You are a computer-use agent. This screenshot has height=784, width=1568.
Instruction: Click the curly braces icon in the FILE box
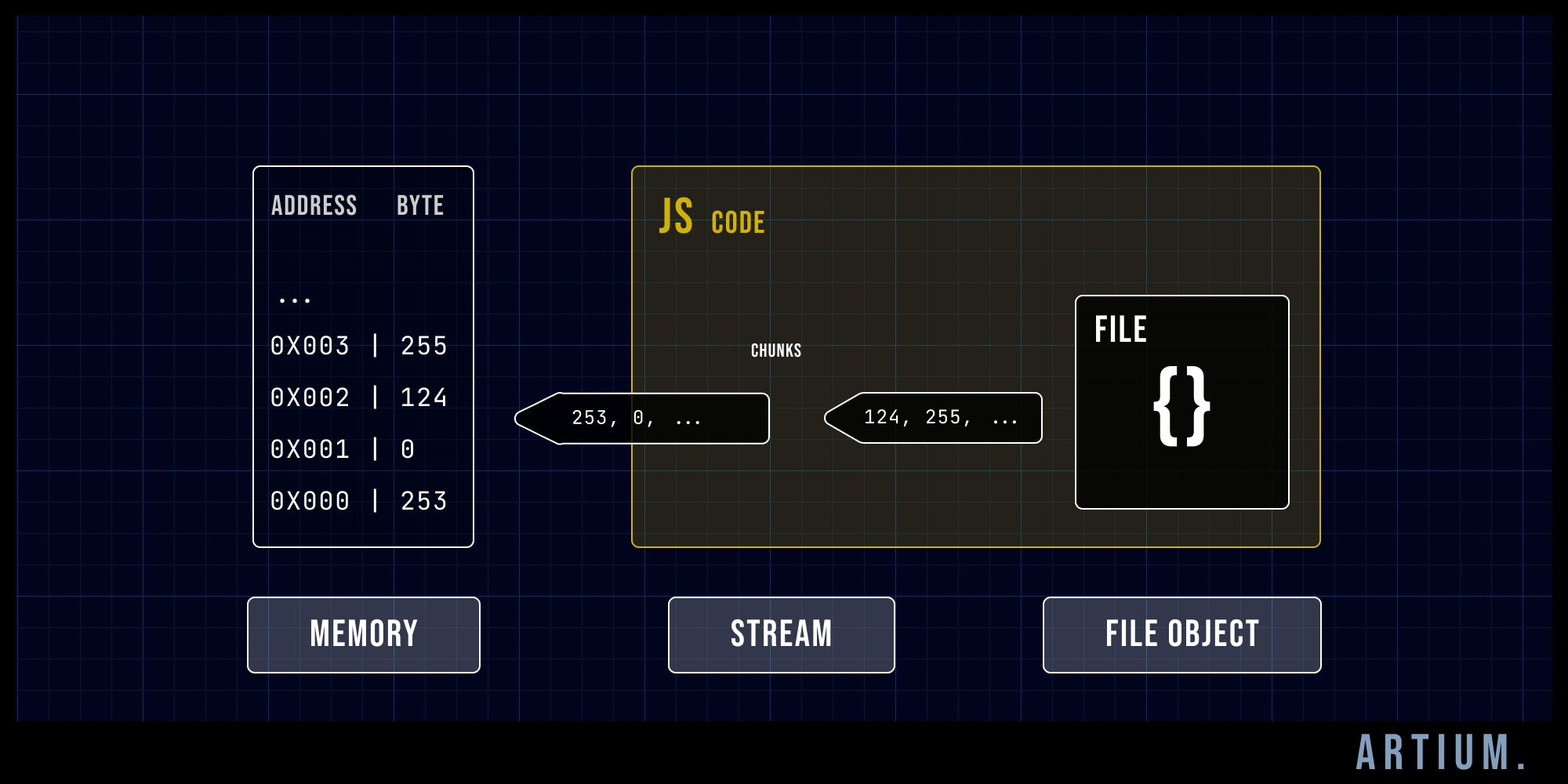(x=1181, y=406)
